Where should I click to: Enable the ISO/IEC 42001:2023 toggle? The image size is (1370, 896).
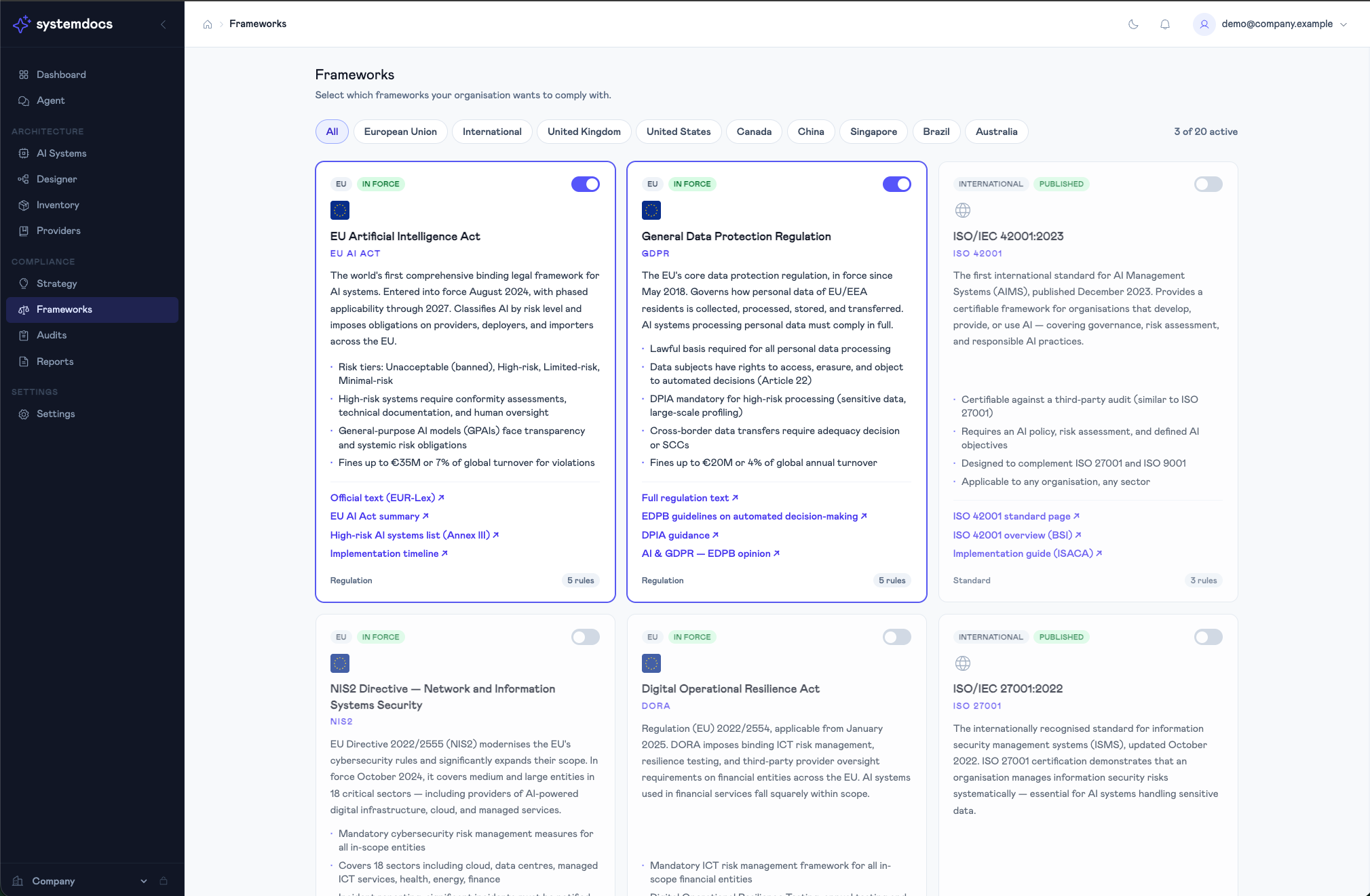click(1209, 184)
